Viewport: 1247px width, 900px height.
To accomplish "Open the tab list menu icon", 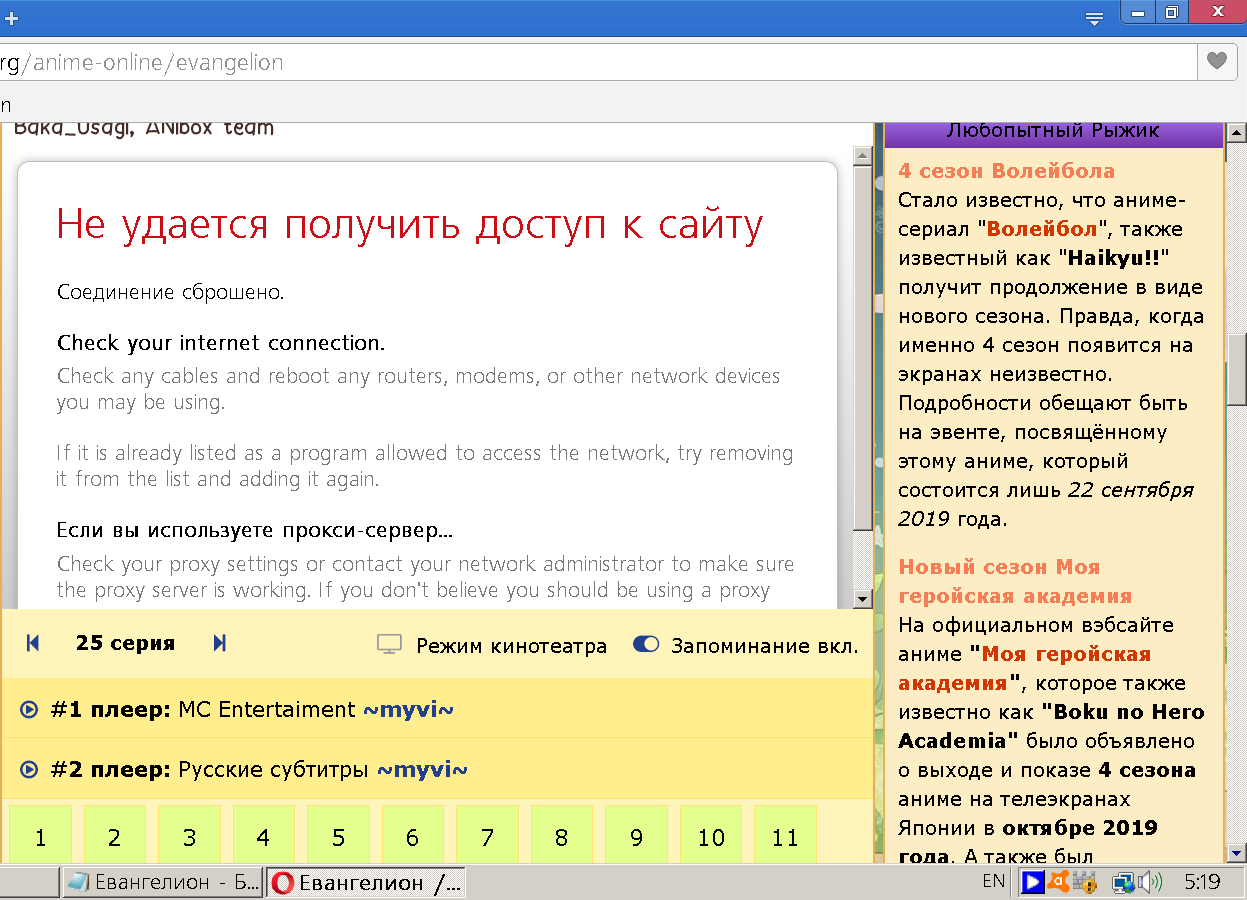I will click(x=1095, y=18).
